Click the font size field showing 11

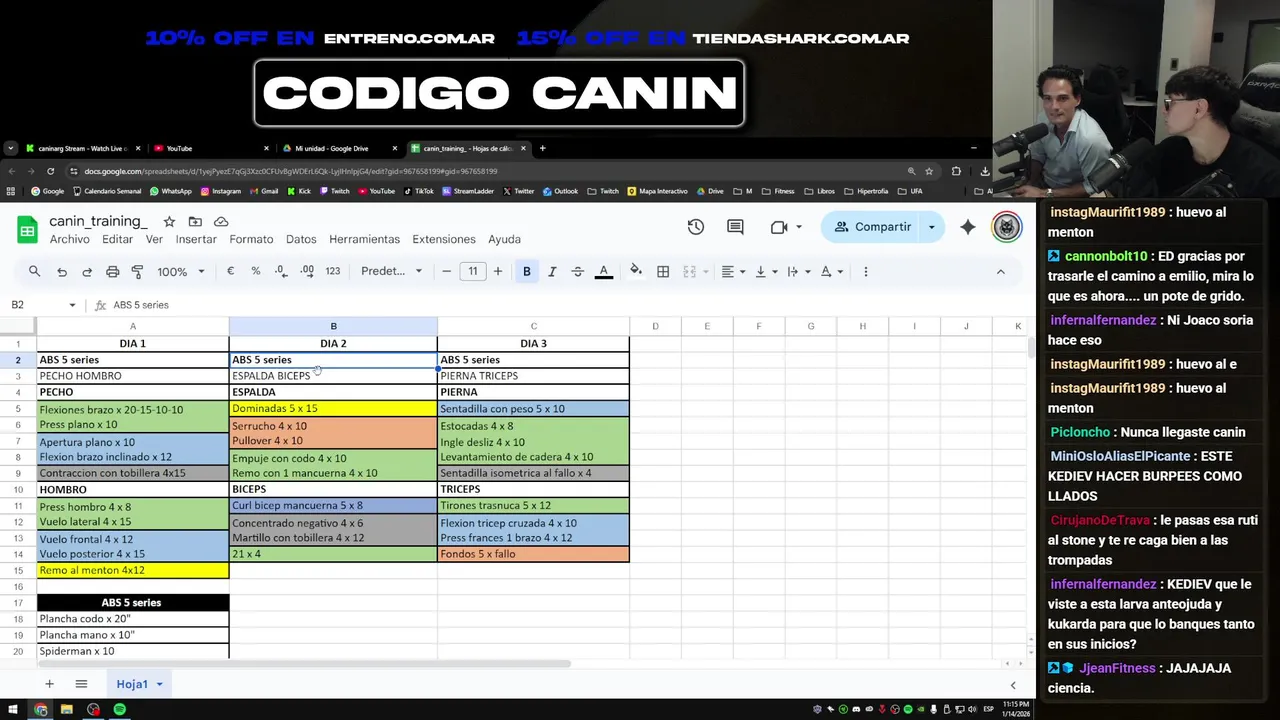(x=472, y=271)
